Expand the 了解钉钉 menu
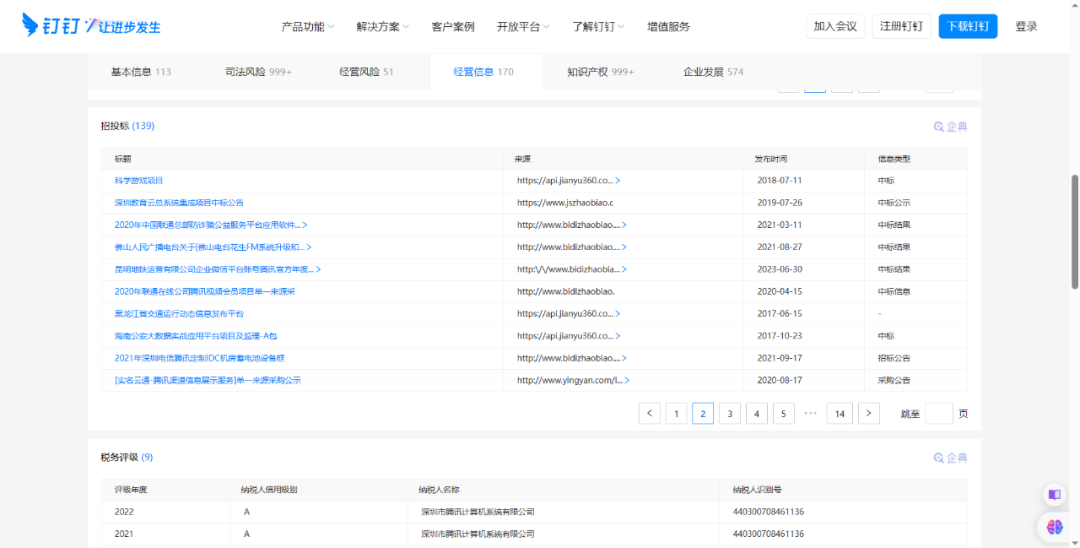The image size is (1080, 548). 598,27
